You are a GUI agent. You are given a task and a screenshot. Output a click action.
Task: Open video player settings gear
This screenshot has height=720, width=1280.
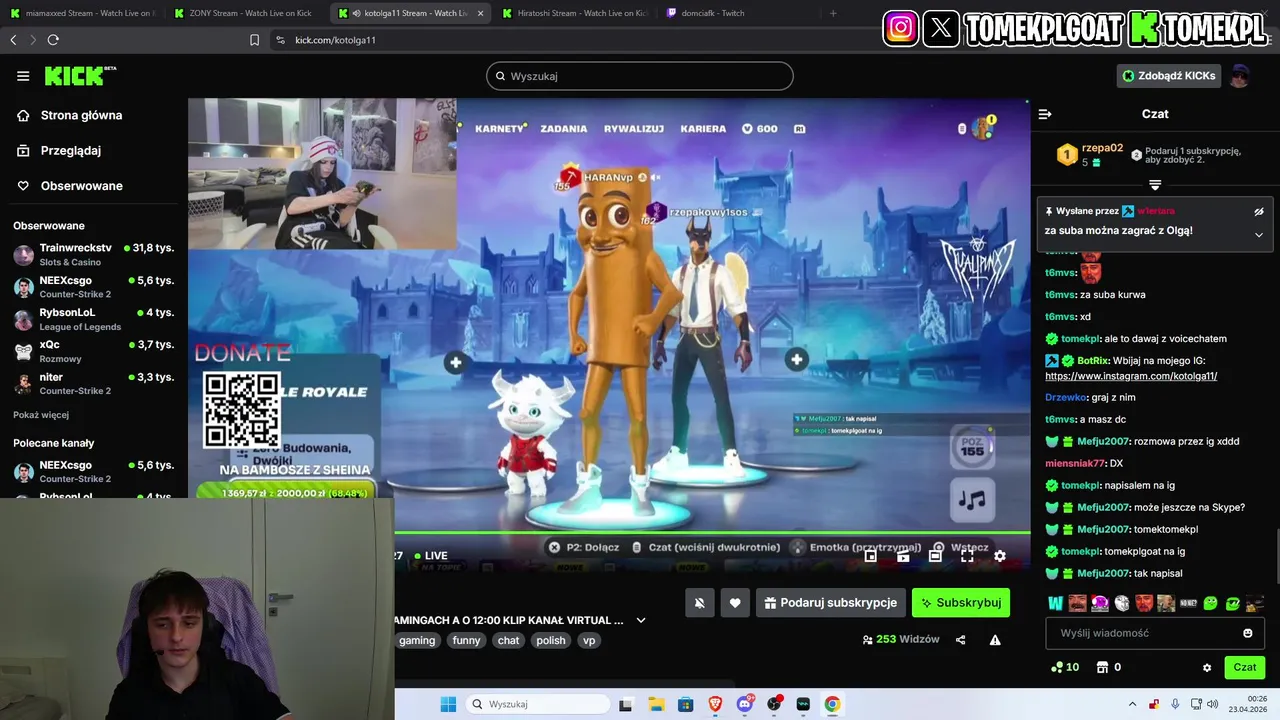point(999,556)
